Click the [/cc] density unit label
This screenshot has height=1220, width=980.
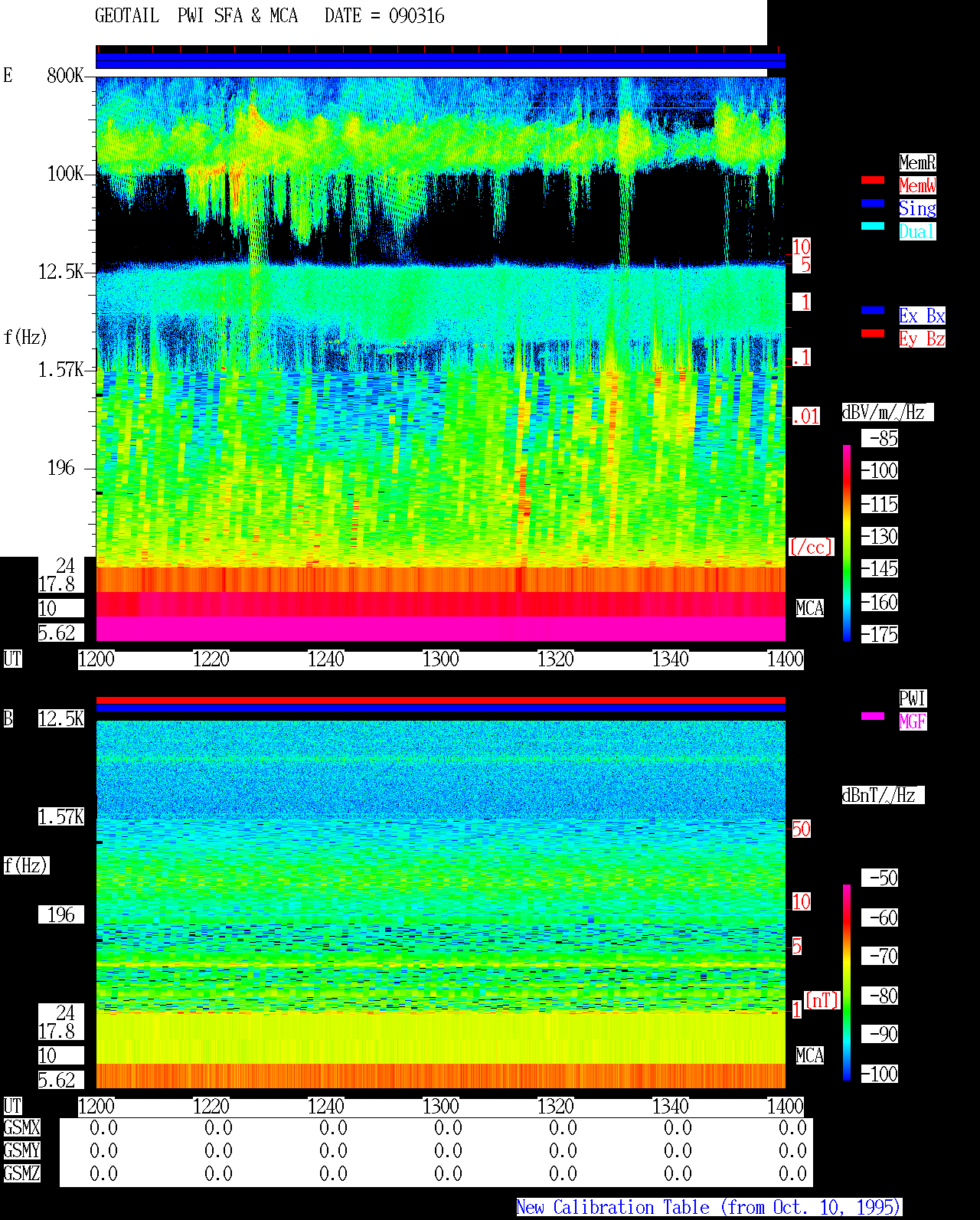click(x=811, y=547)
